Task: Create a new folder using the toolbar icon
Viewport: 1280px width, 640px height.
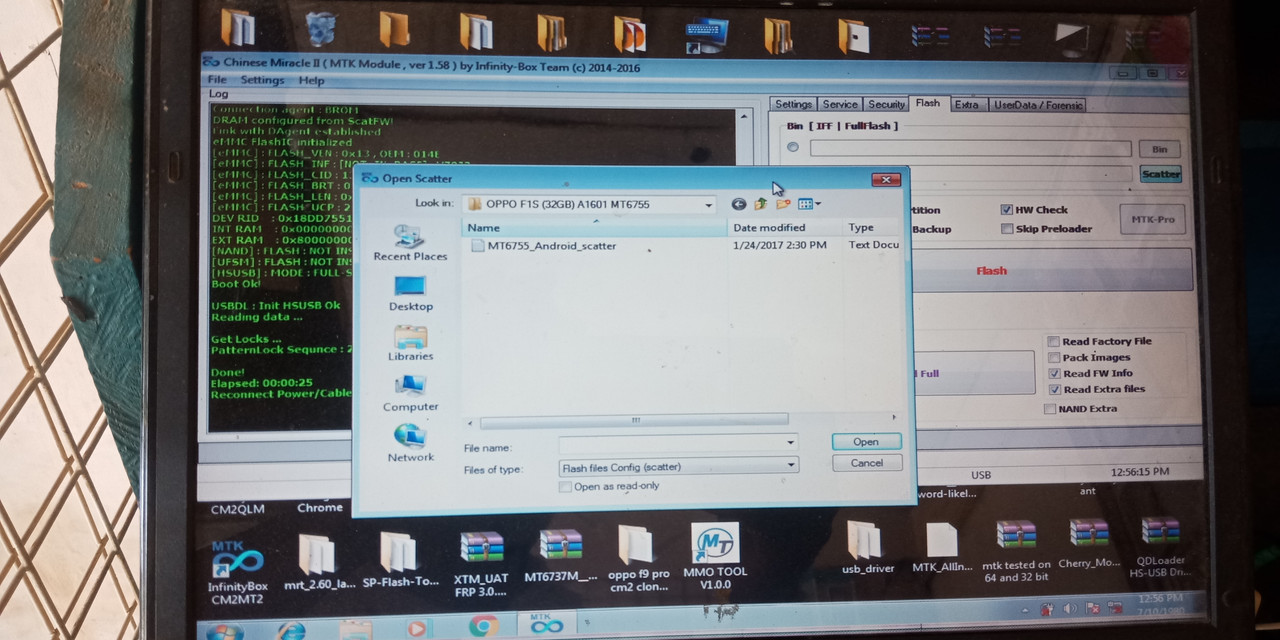Action: [783, 204]
